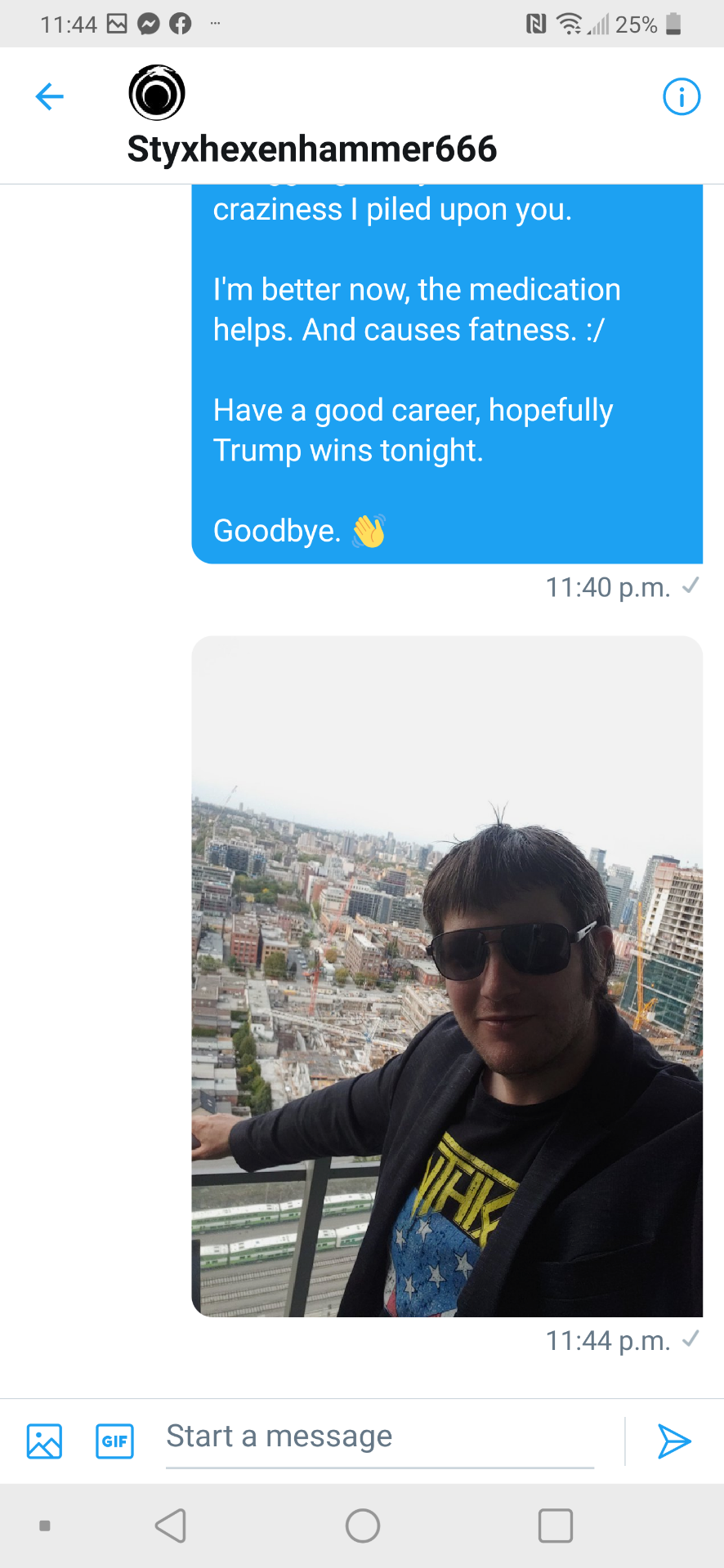
Task: Tap Android recent apps square
Action: (x=556, y=1526)
